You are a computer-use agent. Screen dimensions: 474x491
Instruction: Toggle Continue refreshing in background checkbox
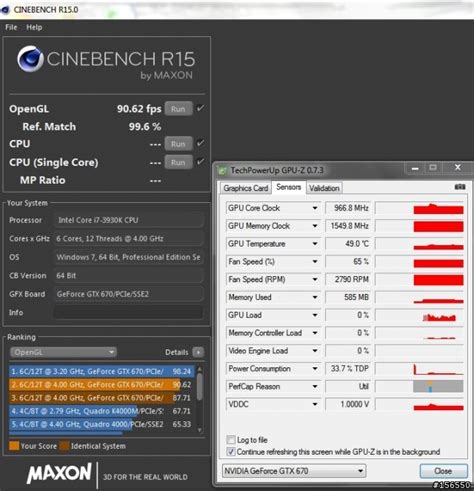230,452
